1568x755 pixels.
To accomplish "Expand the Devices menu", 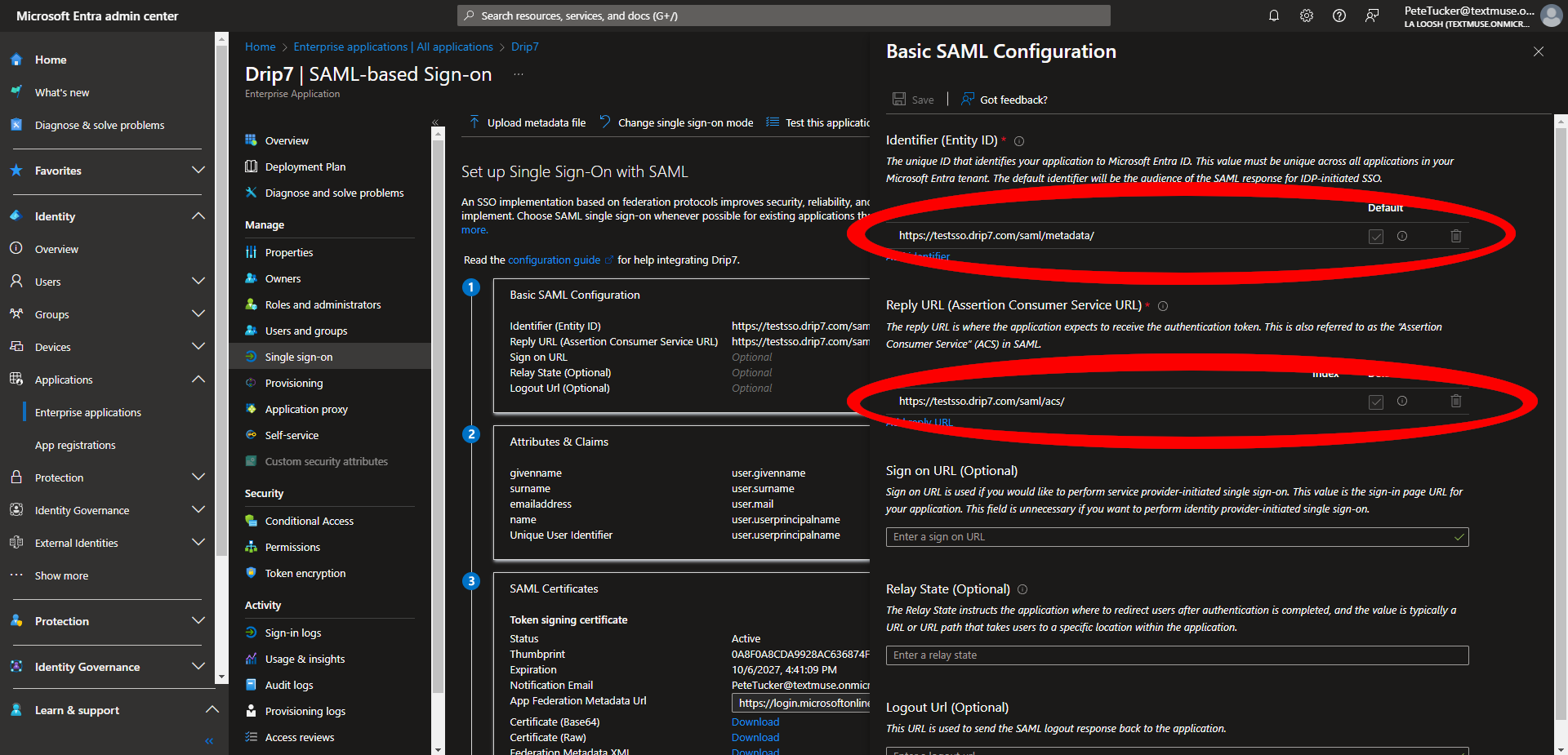I will tap(198, 347).
